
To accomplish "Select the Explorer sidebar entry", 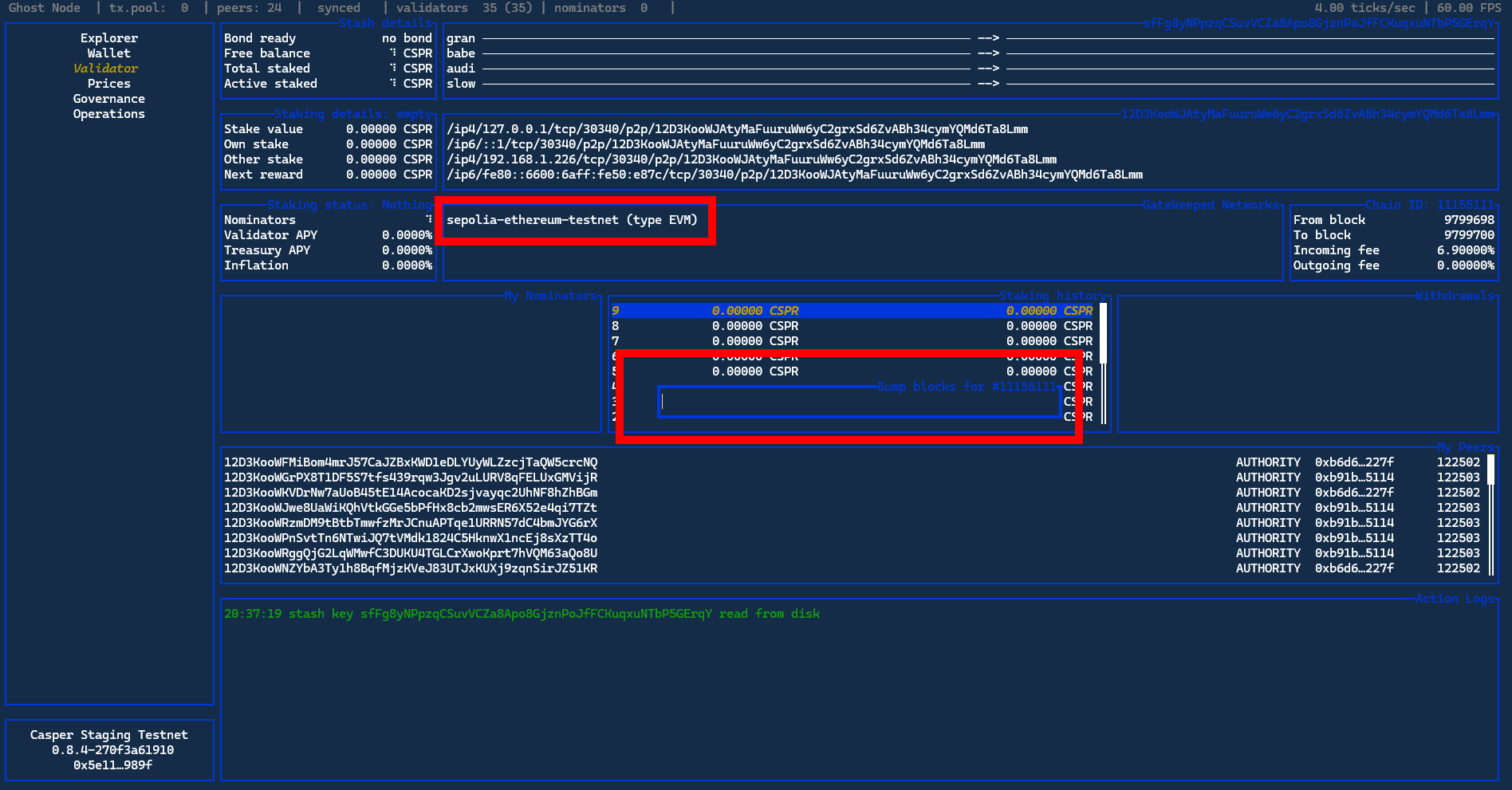I will tap(108, 37).
